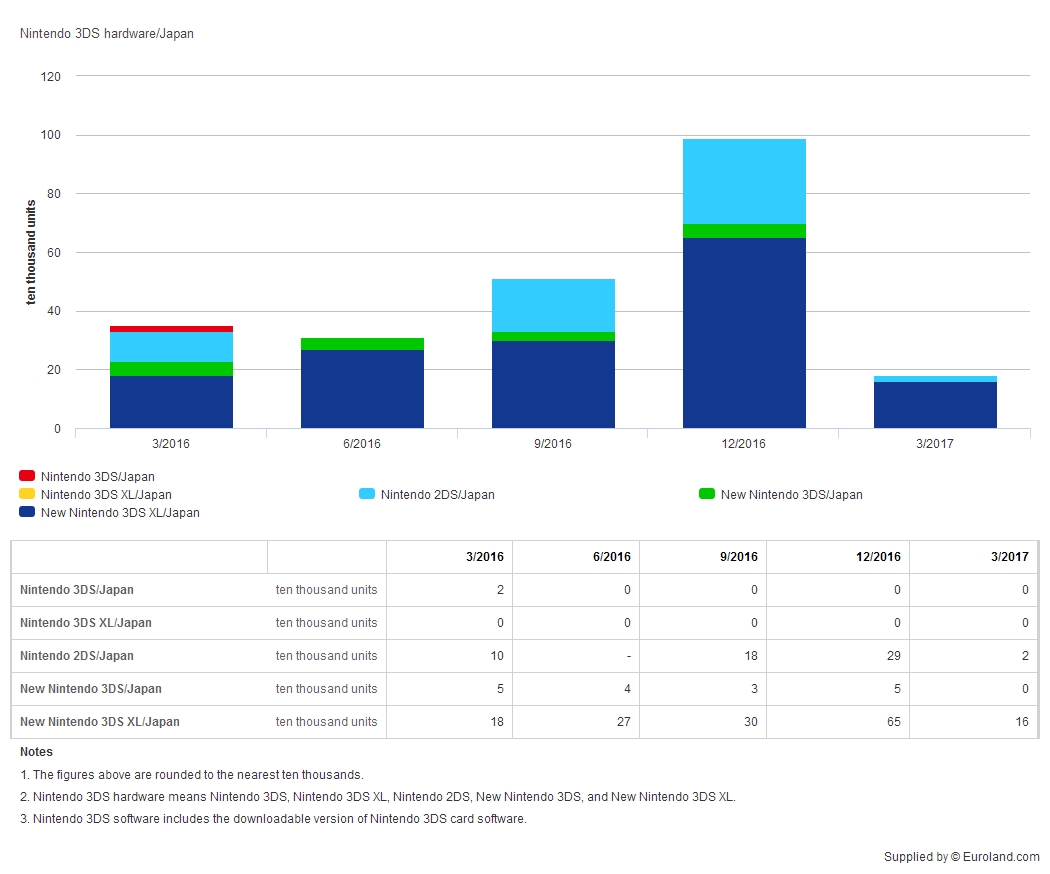Click the navy segment in the 6/2016 bar
The image size is (1050, 874).
coord(362,389)
